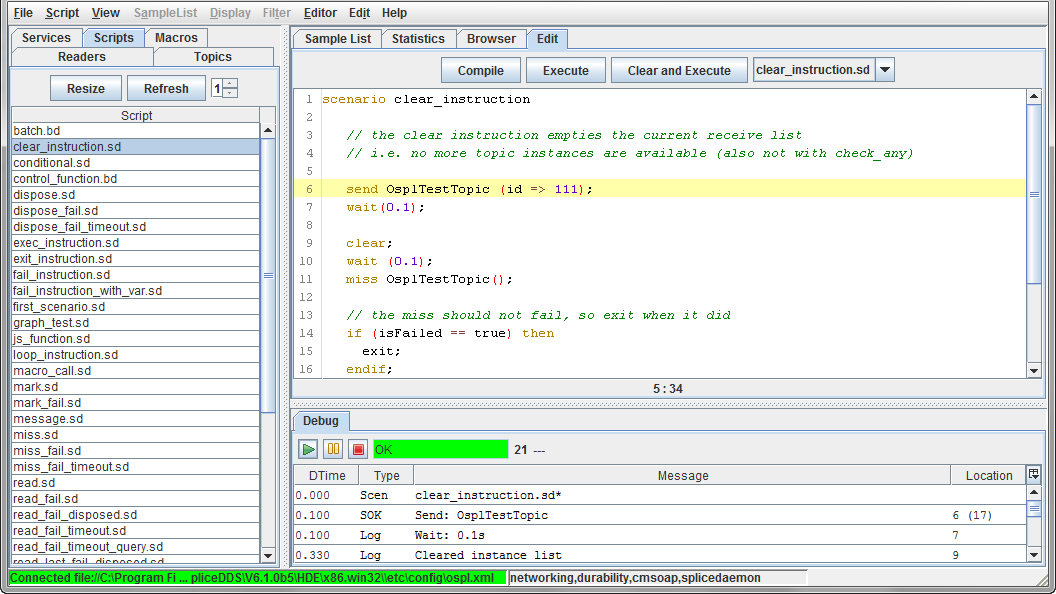Click the Execute button
This screenshot has width=1056, height=594.
566,70
